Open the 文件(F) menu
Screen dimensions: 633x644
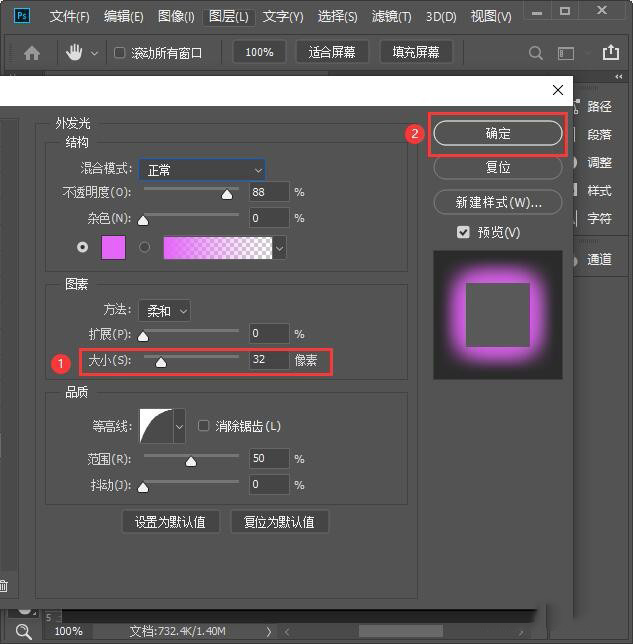click(69, 16)
